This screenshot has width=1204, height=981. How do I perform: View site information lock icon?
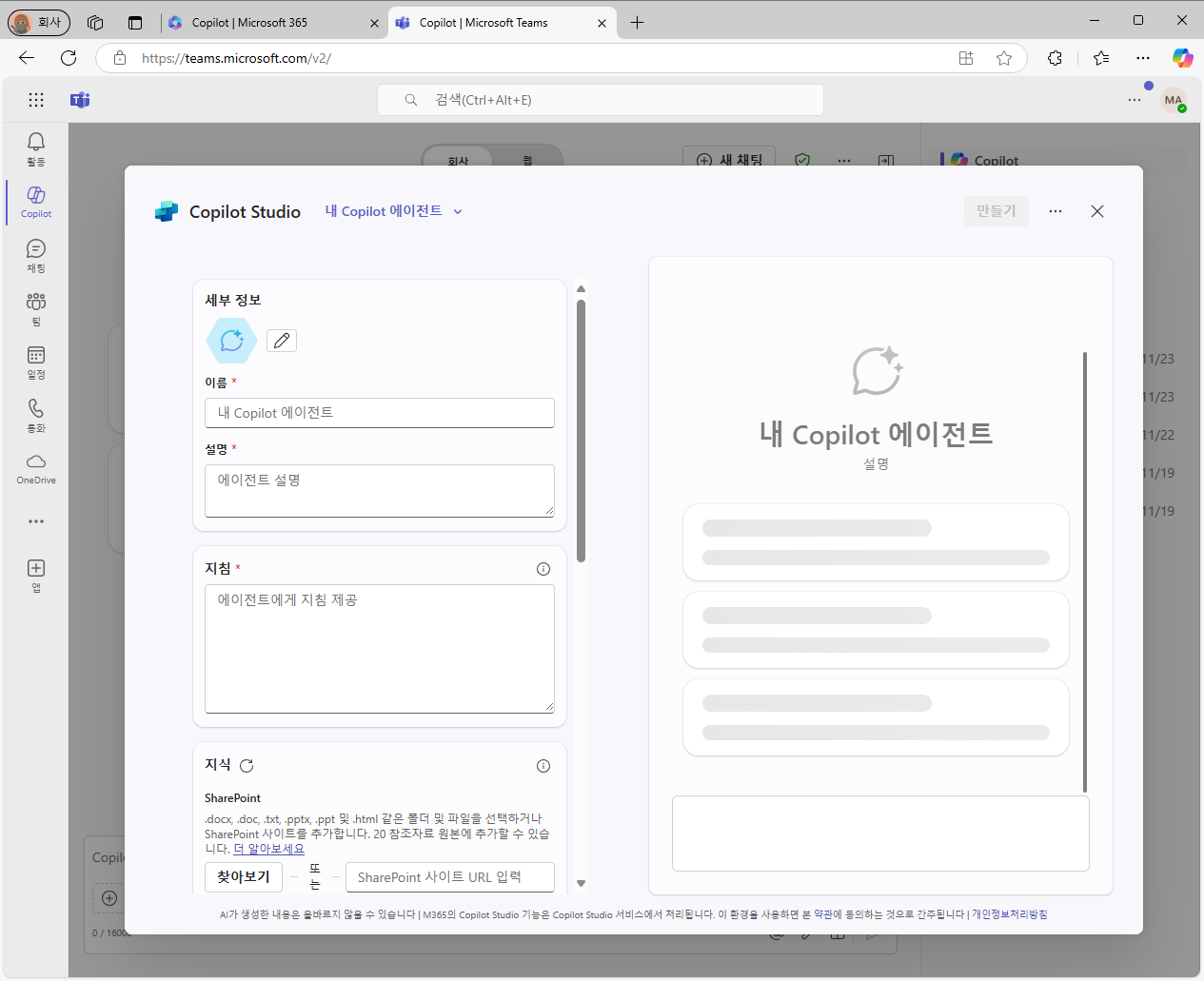click(x=120, y=58)
